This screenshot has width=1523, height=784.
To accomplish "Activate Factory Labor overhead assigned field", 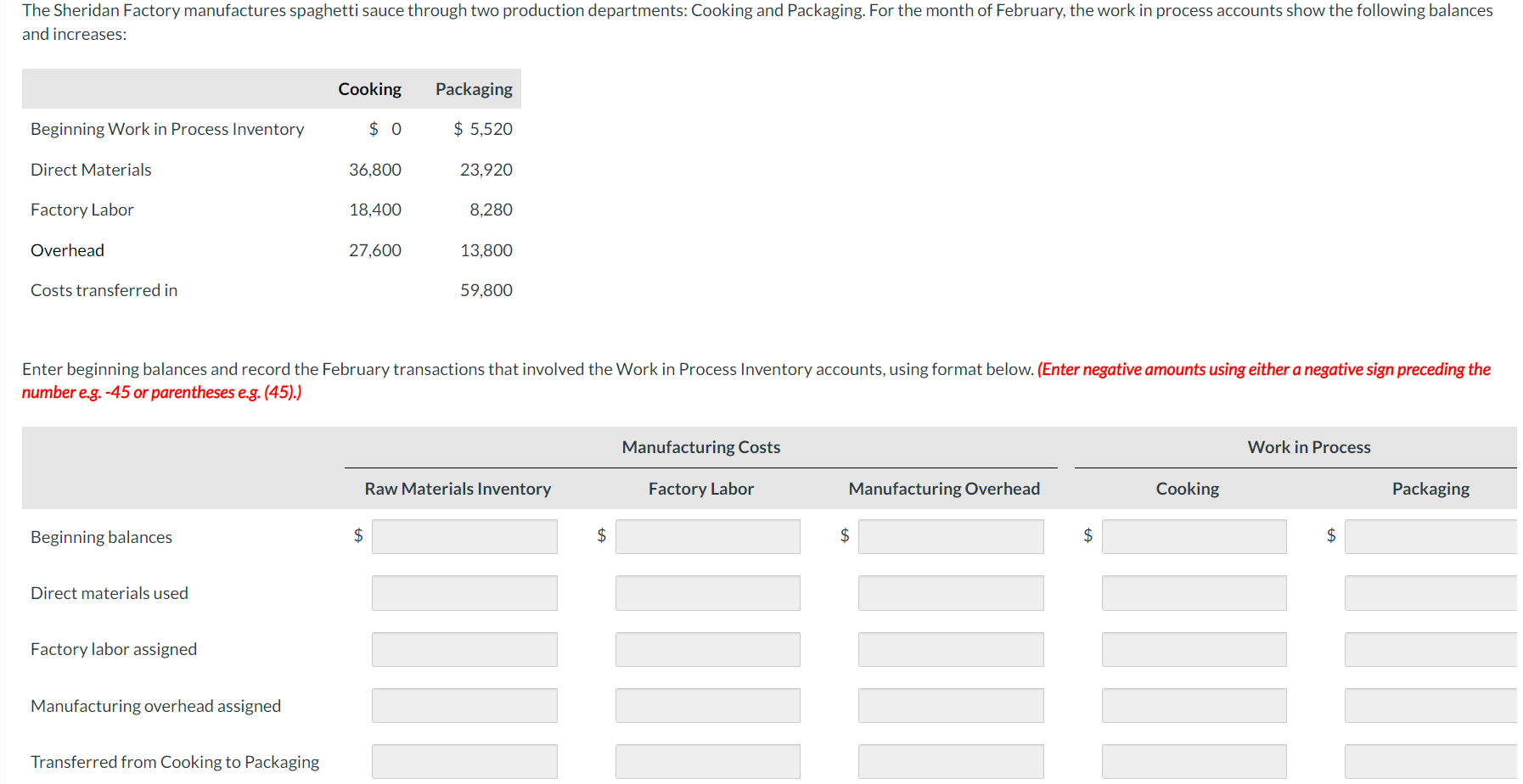I will tap(708, 705).
